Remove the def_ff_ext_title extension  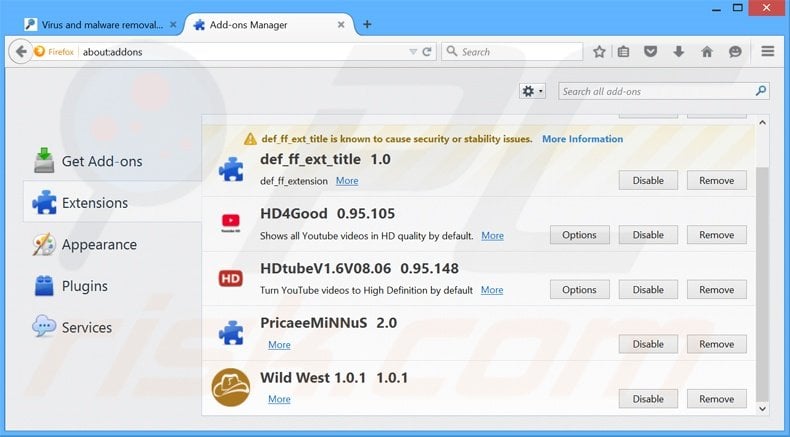pos(716,180)
